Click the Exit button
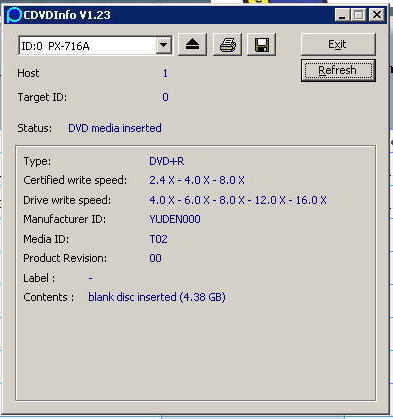Viewport: 393px width, 419px height. 338,44
